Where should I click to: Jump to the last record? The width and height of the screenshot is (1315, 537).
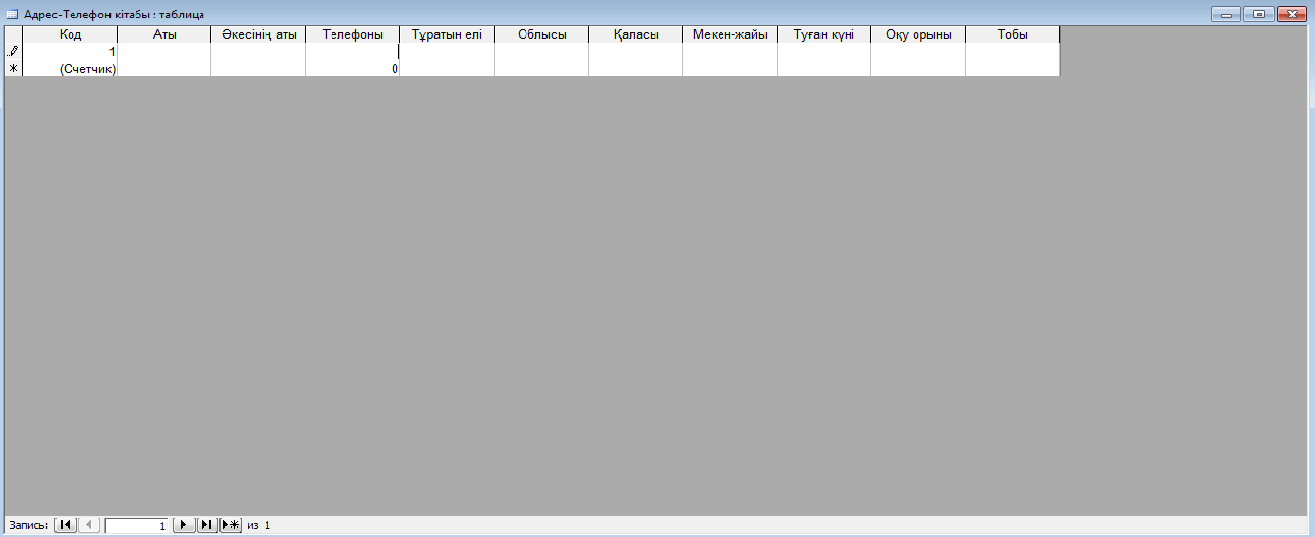(207, 525)
